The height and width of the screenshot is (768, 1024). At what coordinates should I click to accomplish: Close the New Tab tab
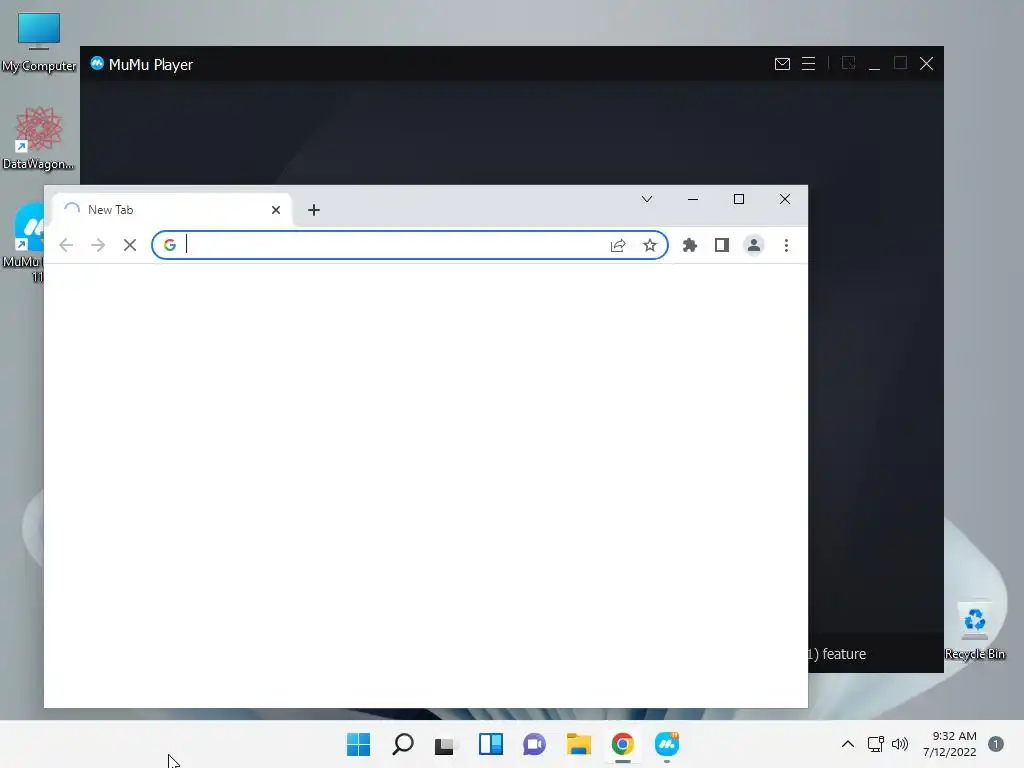pyautogui.click(x=276, y=210)
